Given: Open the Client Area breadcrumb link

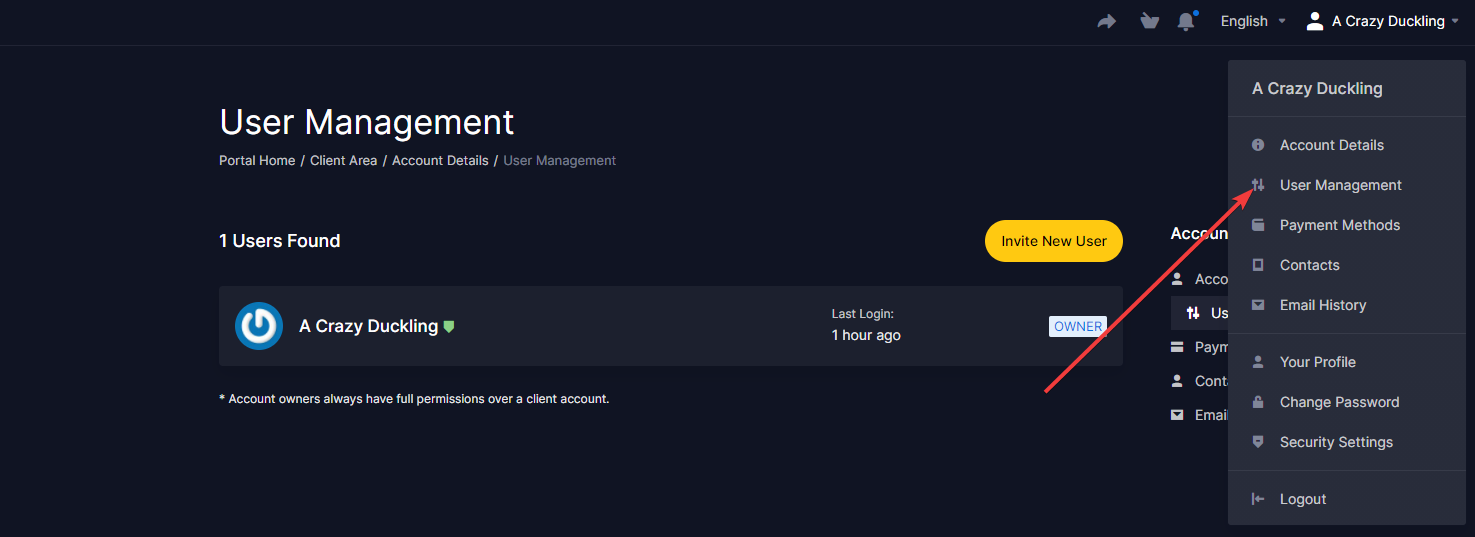Looking at the screenshot, I should click(343, 160).
